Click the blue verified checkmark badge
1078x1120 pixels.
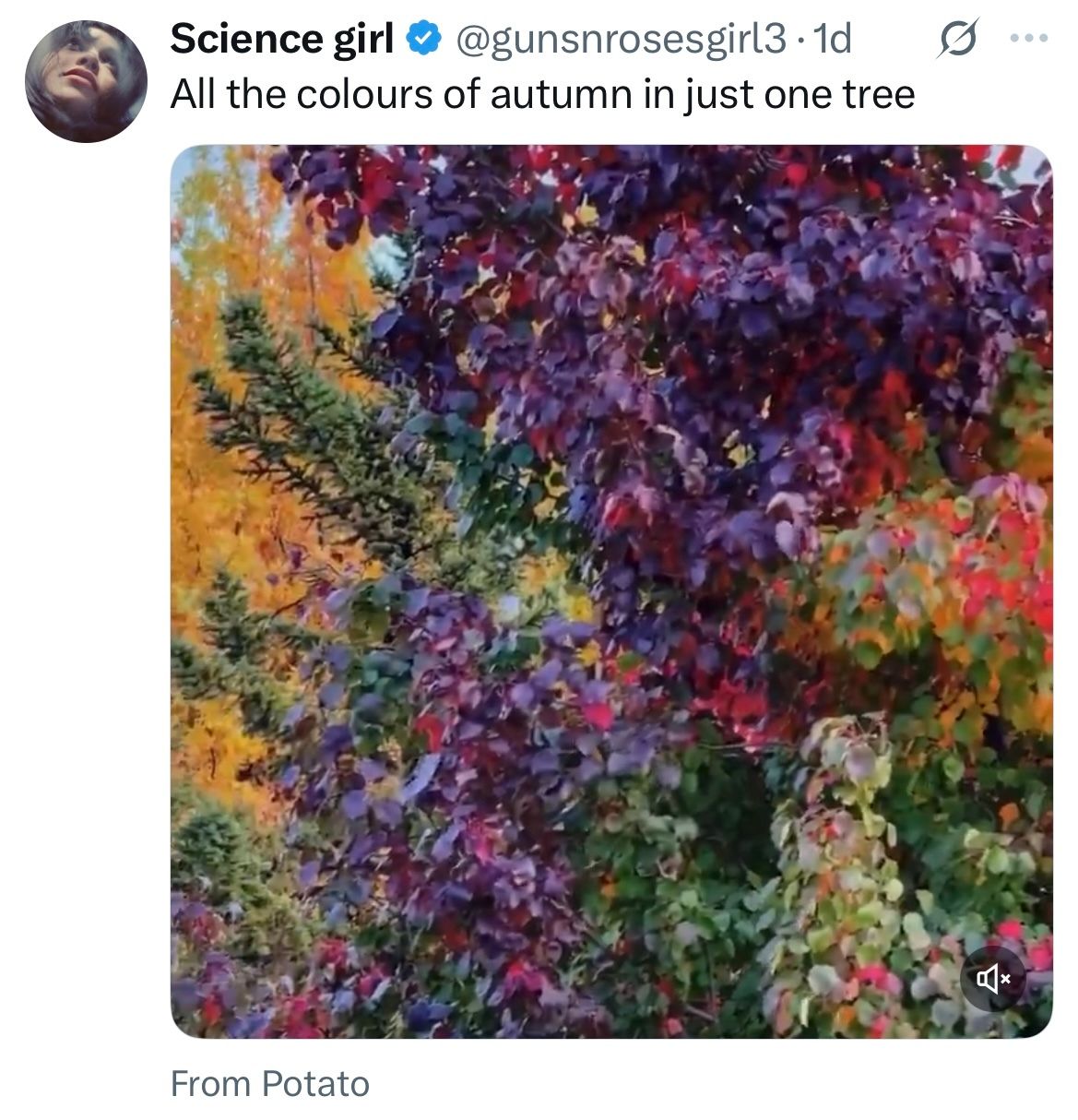pyautogui.click(x=423, y=40)
